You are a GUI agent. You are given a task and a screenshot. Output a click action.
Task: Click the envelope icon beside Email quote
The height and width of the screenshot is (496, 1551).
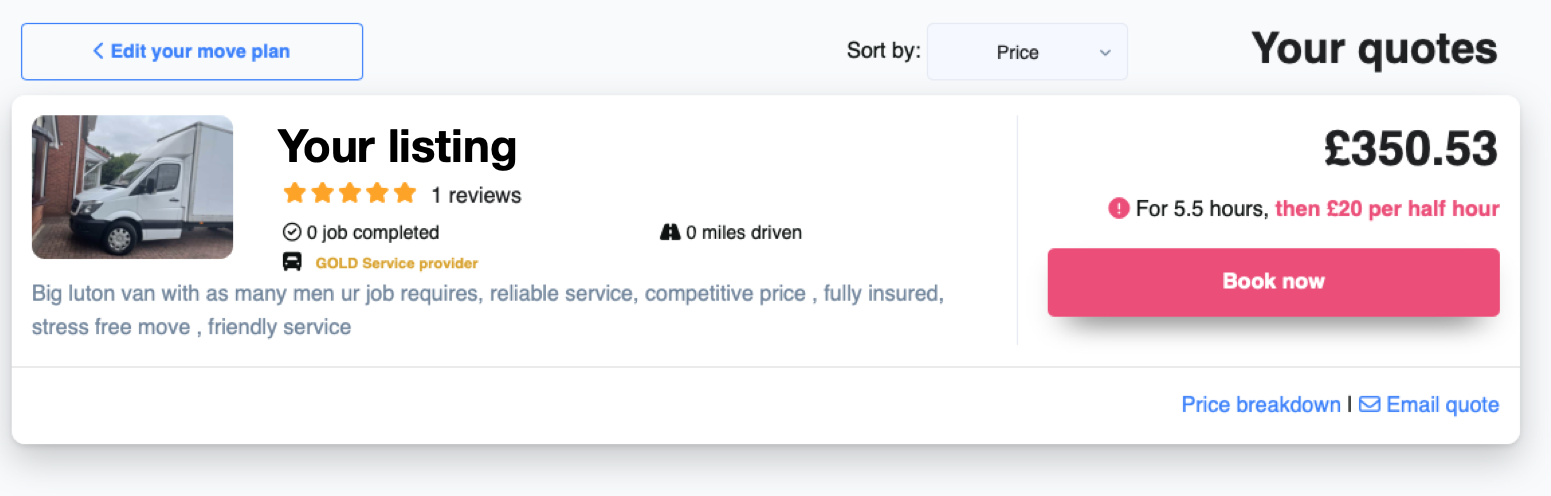click(x=1369, y=405)
